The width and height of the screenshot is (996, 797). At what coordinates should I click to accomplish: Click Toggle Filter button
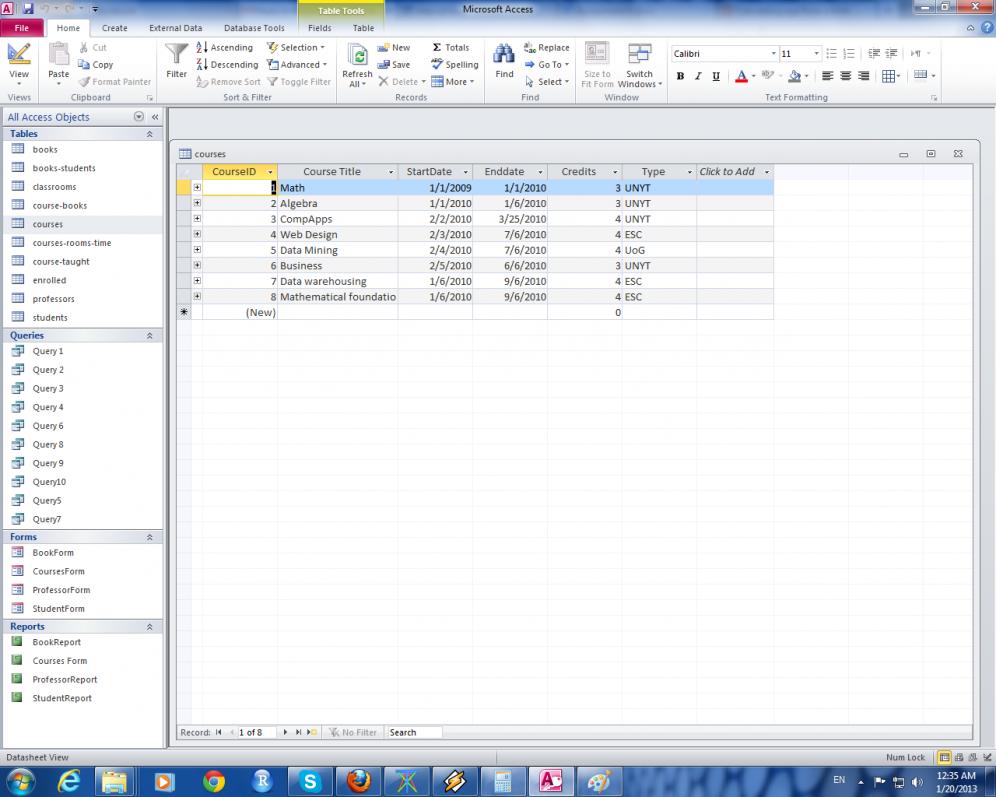(299, 82)
